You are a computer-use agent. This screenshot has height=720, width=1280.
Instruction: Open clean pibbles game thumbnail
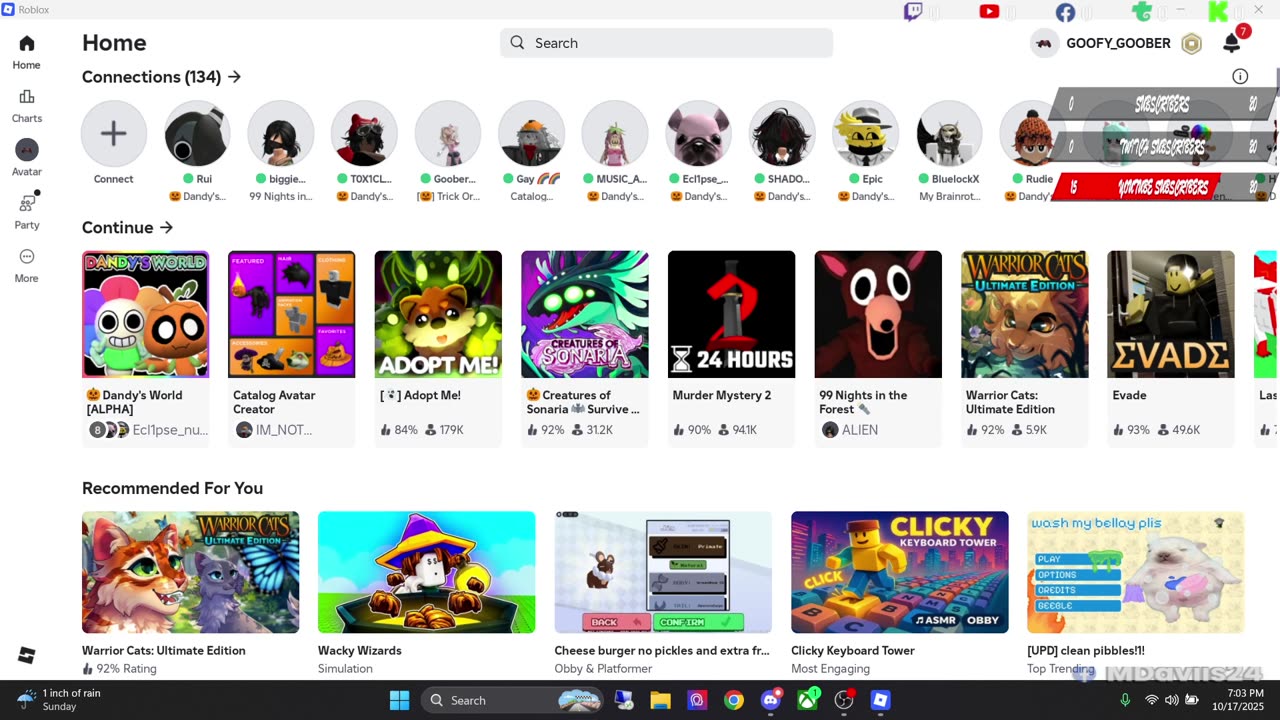pos(1136,572)
